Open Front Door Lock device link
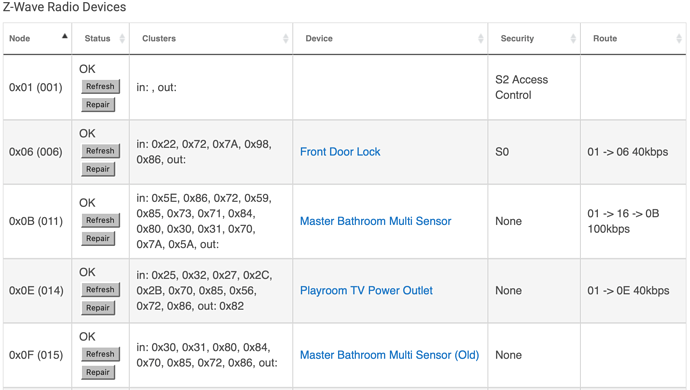 (x=340, y=152)
